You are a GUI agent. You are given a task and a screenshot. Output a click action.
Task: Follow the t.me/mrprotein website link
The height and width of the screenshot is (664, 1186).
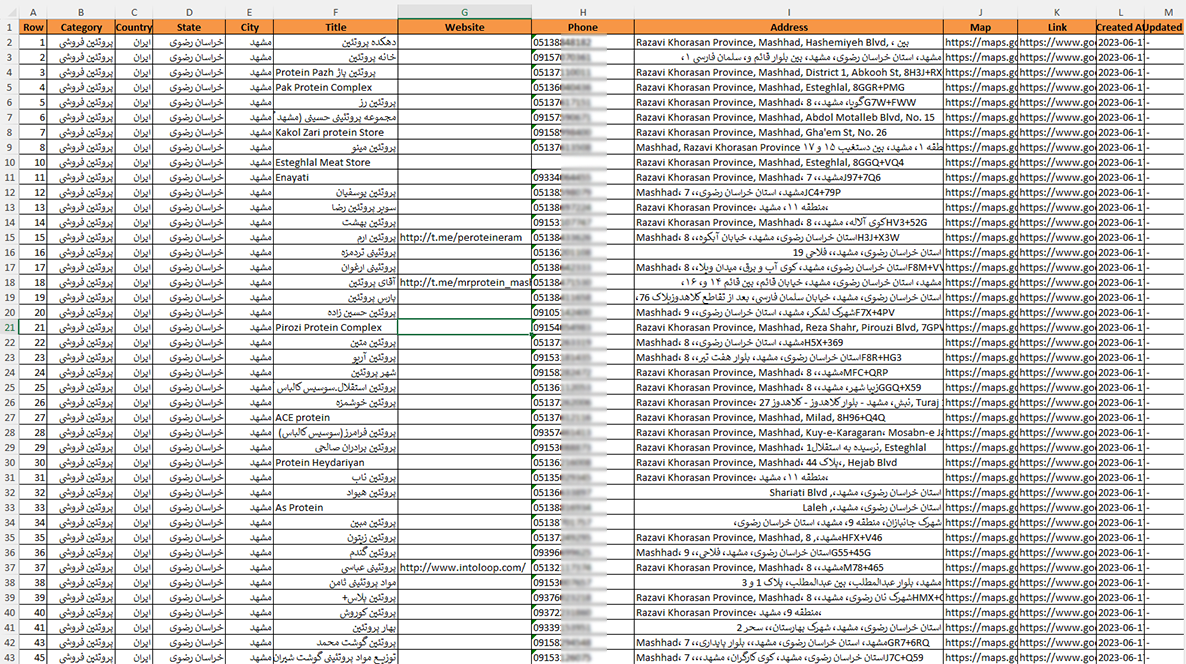coord(464,282)
